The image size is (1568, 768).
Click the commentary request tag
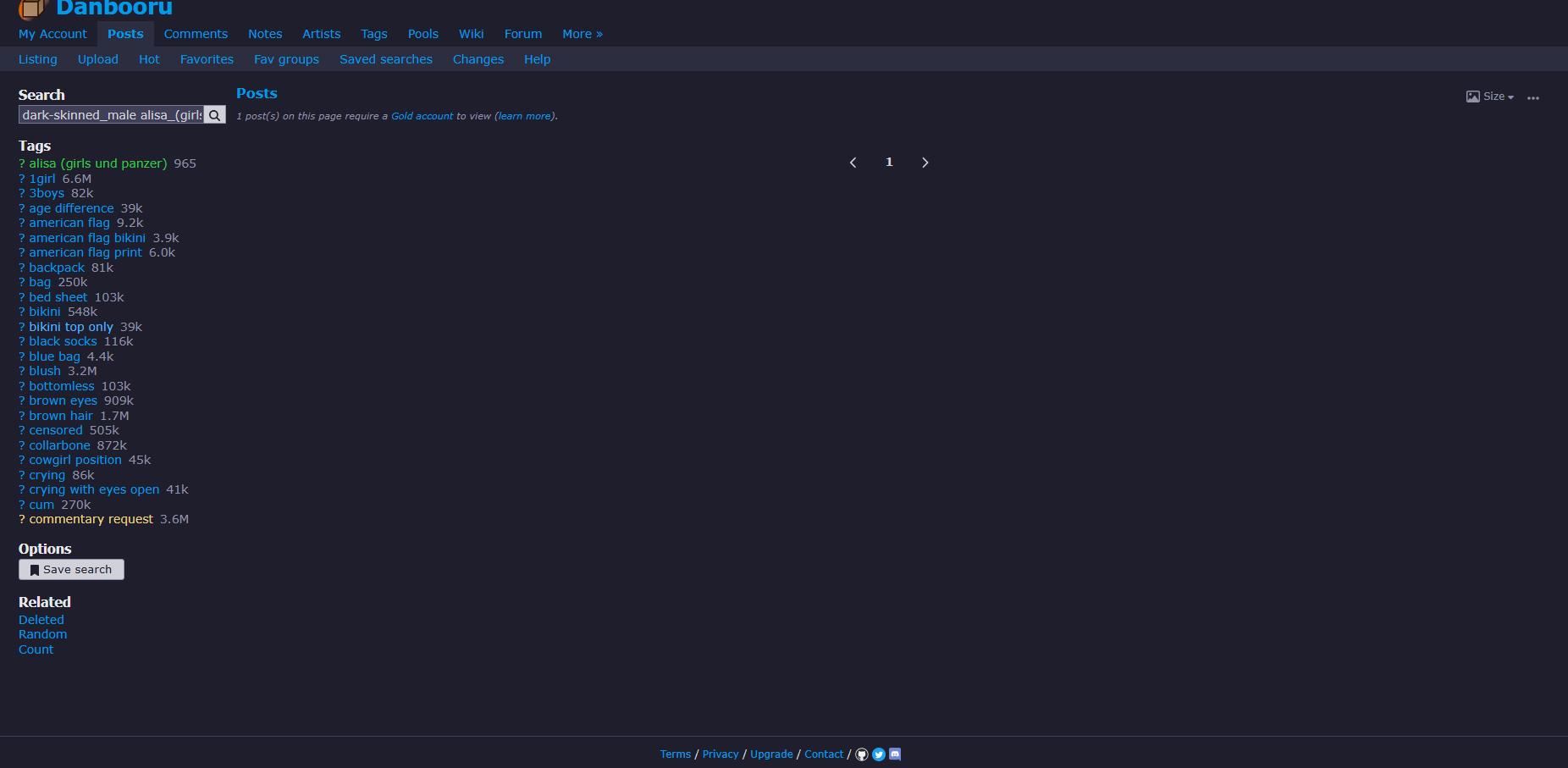(91, 519)
